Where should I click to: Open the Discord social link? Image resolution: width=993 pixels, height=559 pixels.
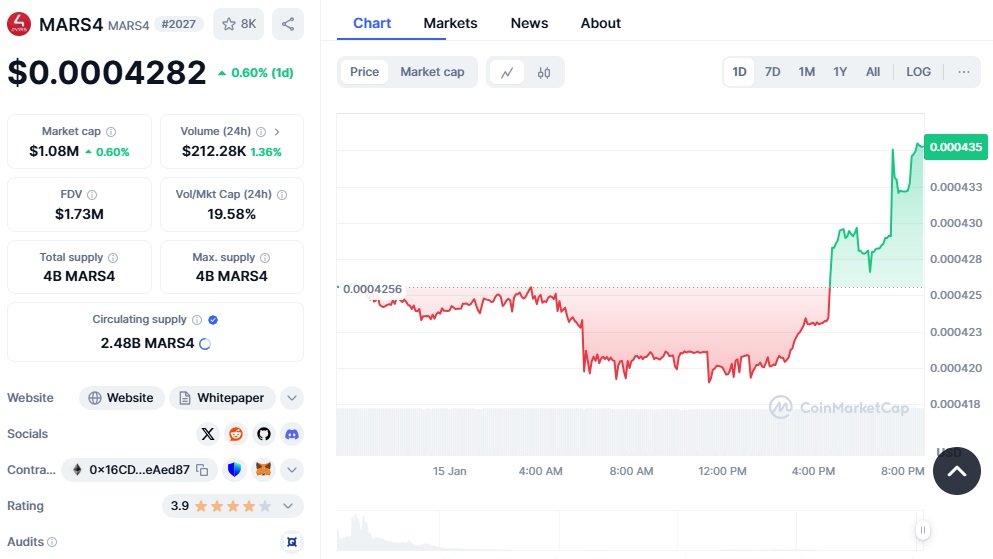pos(292,434)
